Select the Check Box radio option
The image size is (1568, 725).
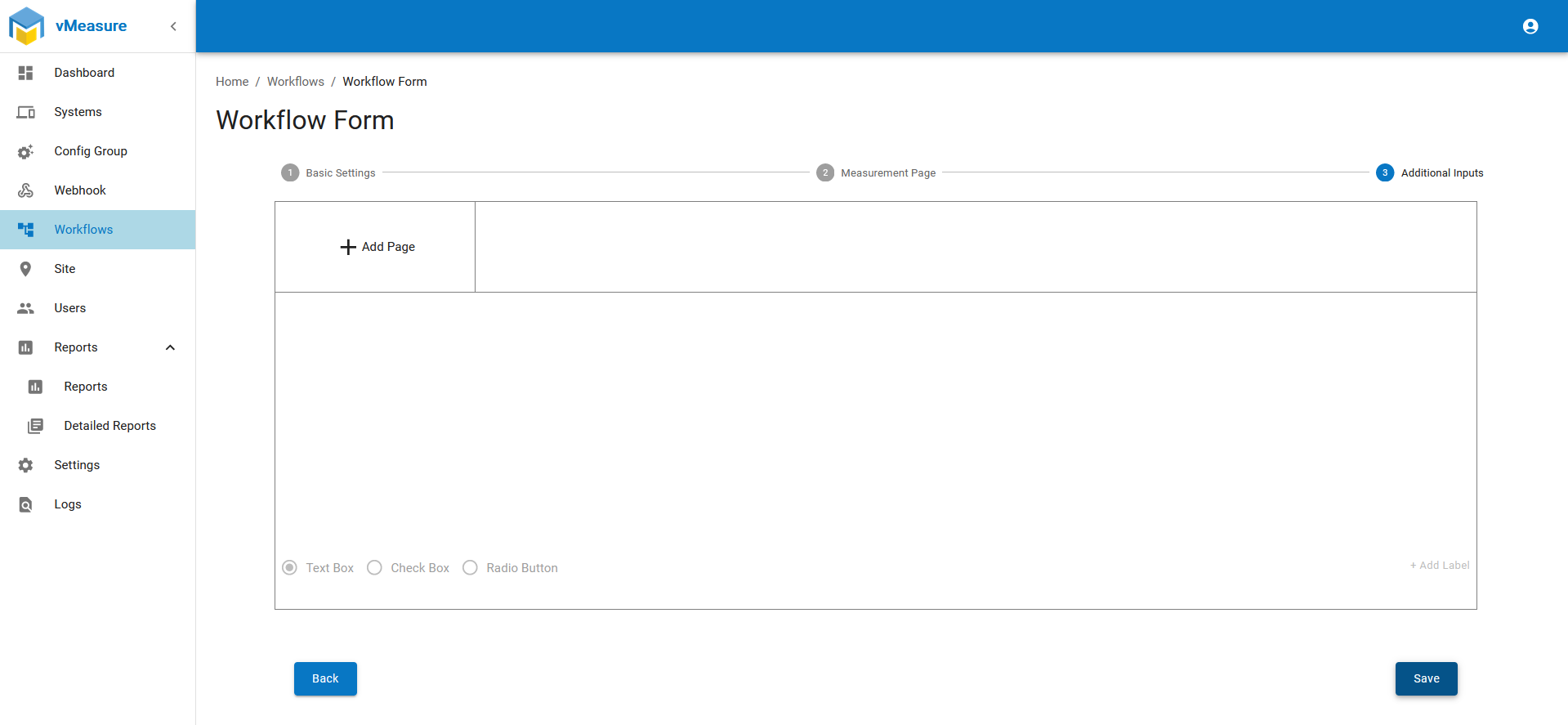tap(374, 568)
